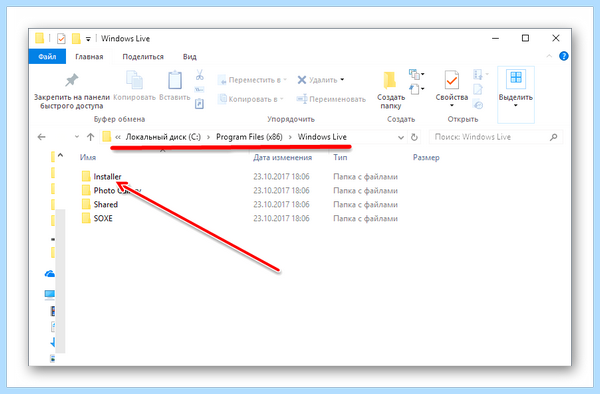The width and height of the screenshot is (600, 394).
Task: Sort by Дата изменения column header
Action: click(282, 158)
